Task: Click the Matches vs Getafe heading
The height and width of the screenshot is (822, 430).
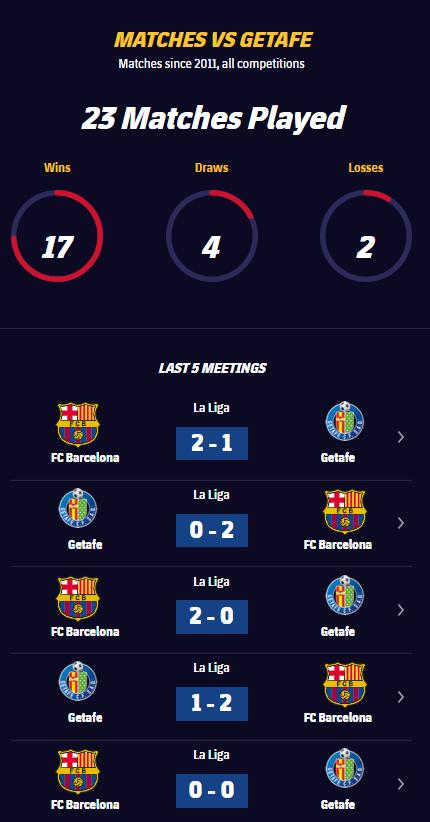Action: [x=213, y=39]
